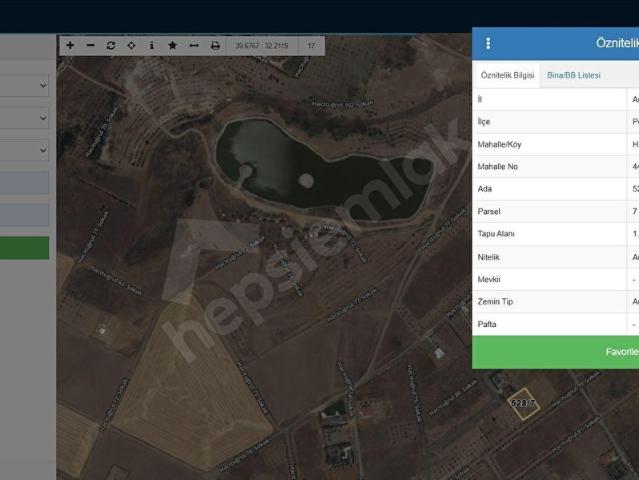Select the 'Pafta' row label
Screen dimensions: 639x480
[x=487, y=324]
